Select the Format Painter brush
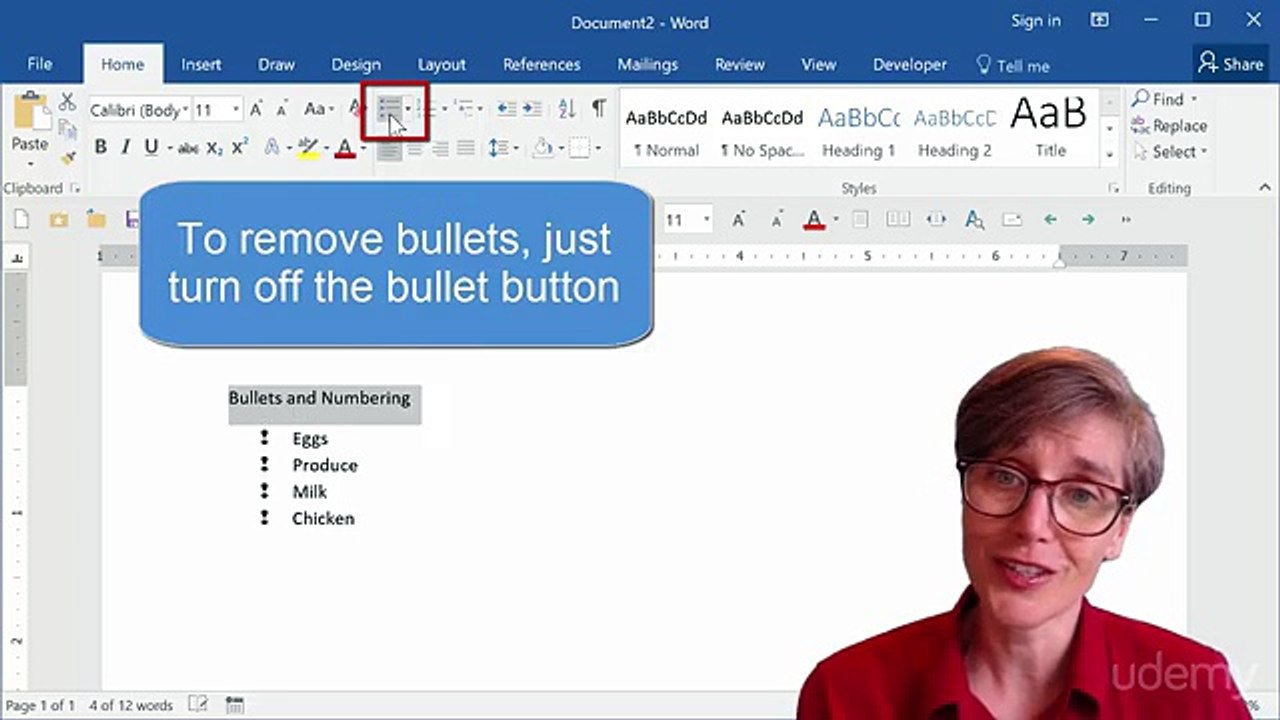Image resolution: width=1280 pixels, height=720 pixels. pos(67,157)
